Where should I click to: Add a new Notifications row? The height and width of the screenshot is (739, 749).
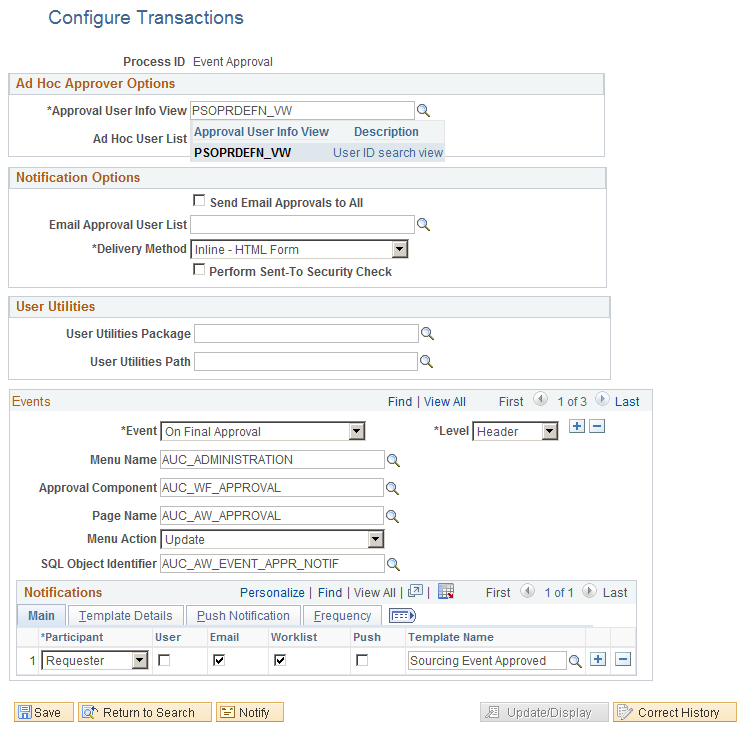(x=598, y=659)
